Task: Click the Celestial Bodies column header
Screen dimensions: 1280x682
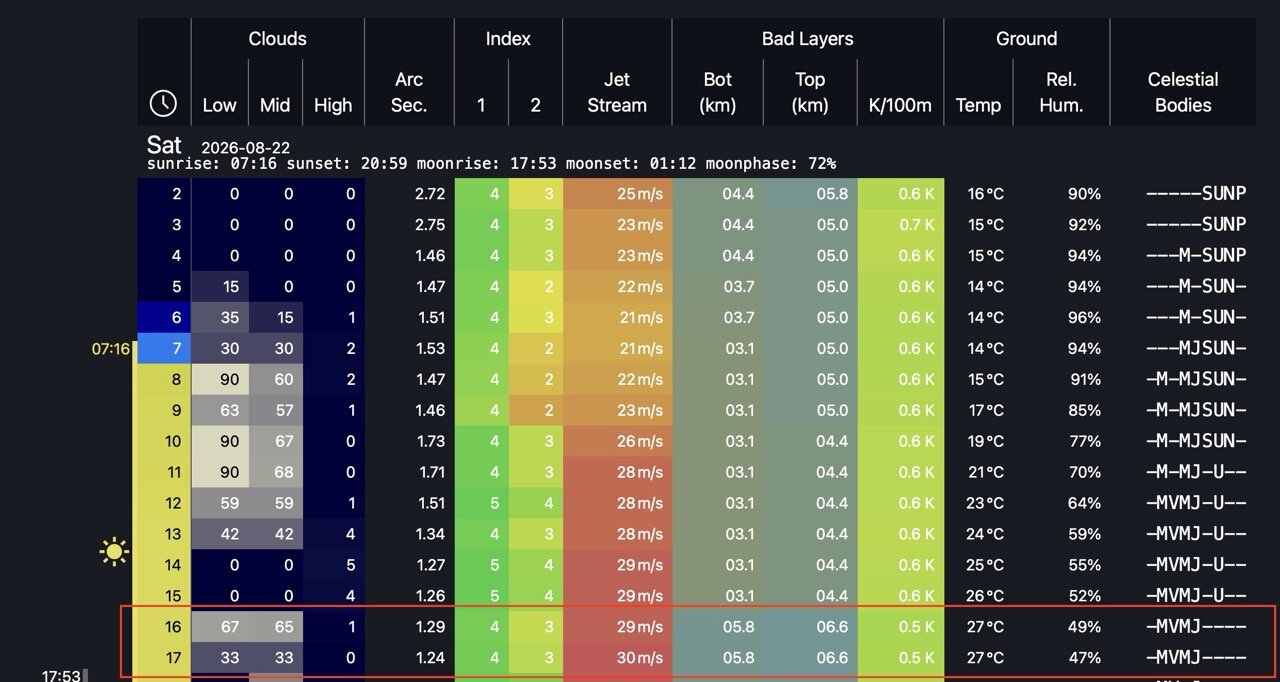Action: tap(1183, 92)
